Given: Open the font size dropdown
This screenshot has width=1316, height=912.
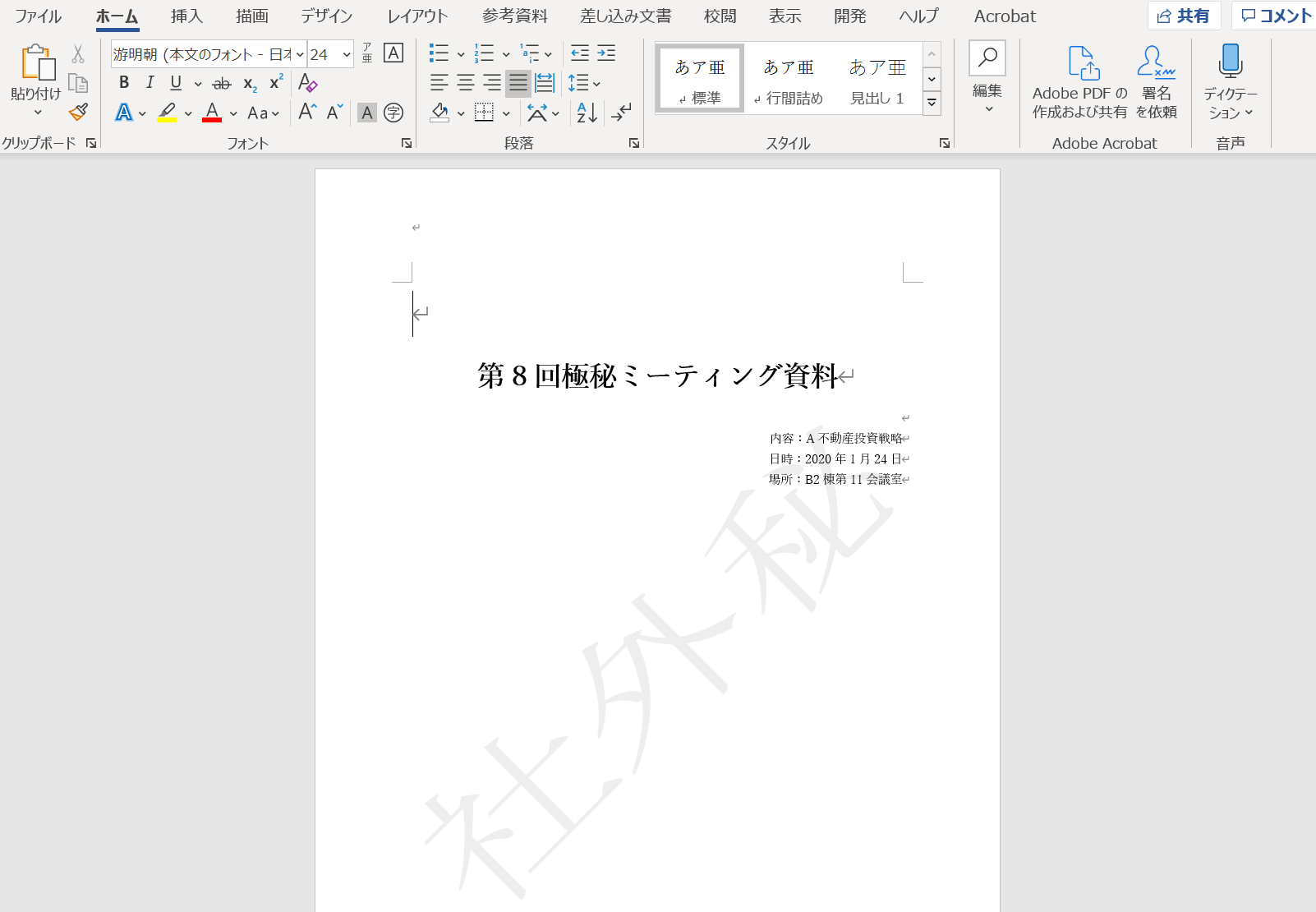Looking at the screenshot, I should tap(347, 54).
